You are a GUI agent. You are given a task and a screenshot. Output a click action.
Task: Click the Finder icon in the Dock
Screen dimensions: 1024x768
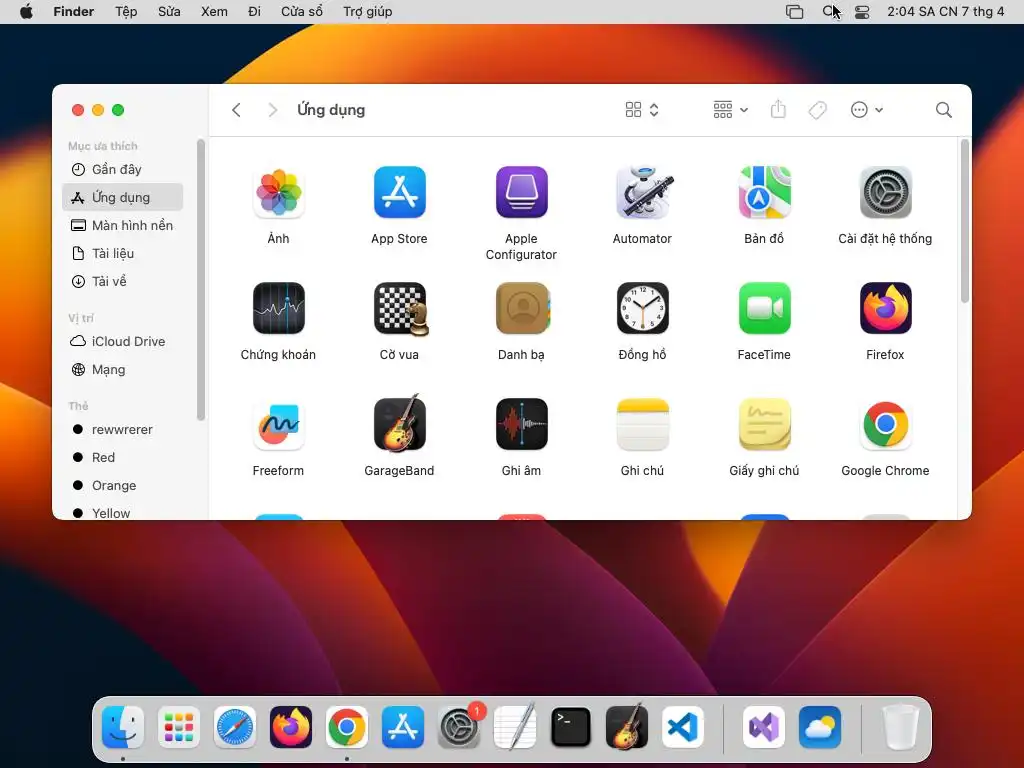(x=123, y=727)
